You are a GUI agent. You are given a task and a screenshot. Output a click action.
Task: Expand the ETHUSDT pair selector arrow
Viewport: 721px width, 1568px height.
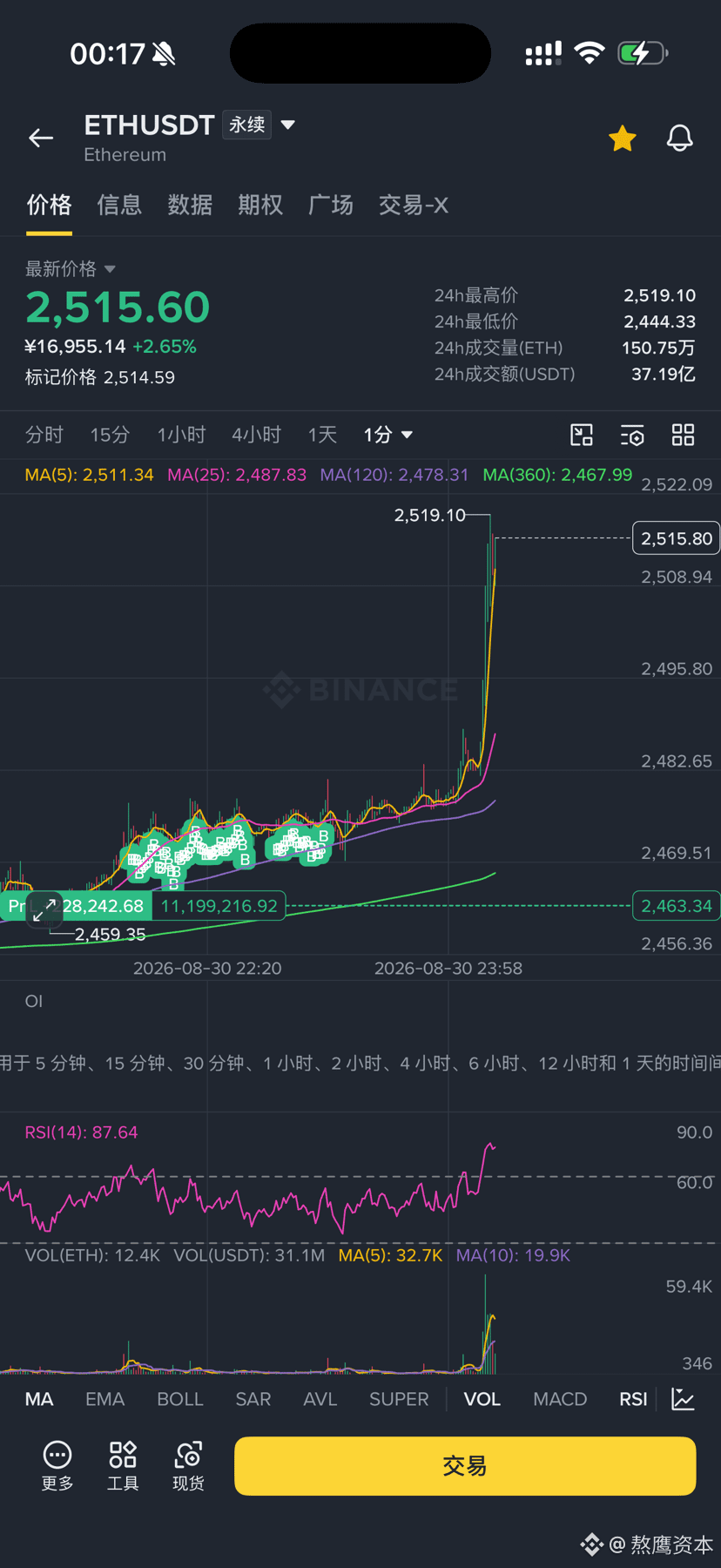(x=288, y=125)
